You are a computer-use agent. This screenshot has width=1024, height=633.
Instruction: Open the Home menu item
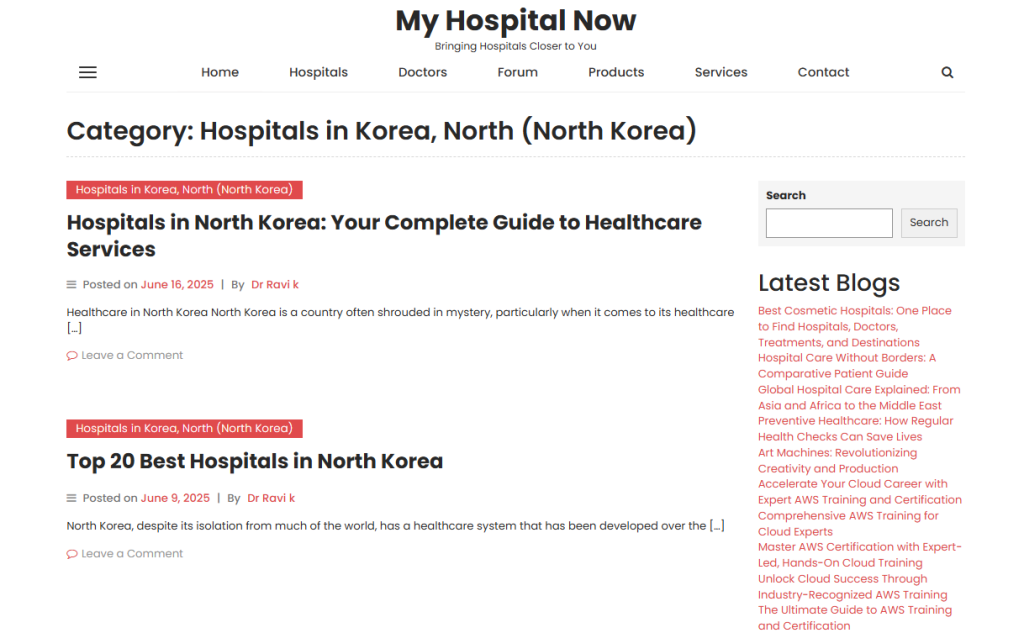coord(220,72)
